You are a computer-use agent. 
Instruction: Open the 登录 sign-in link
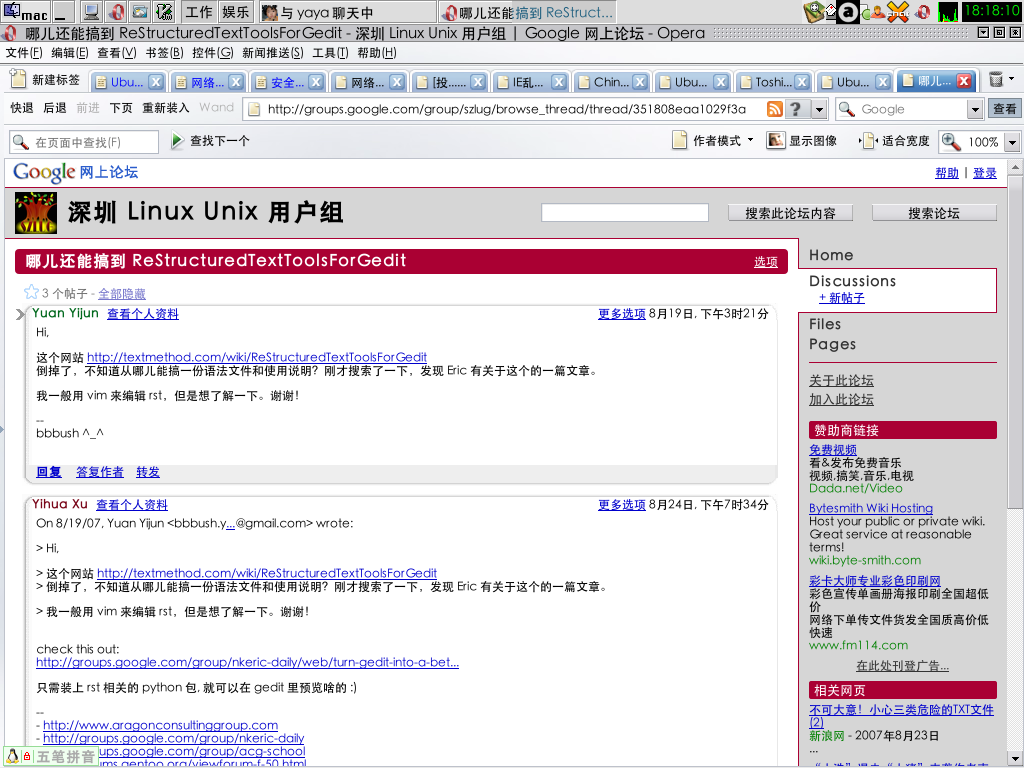(x=985, y=173)
